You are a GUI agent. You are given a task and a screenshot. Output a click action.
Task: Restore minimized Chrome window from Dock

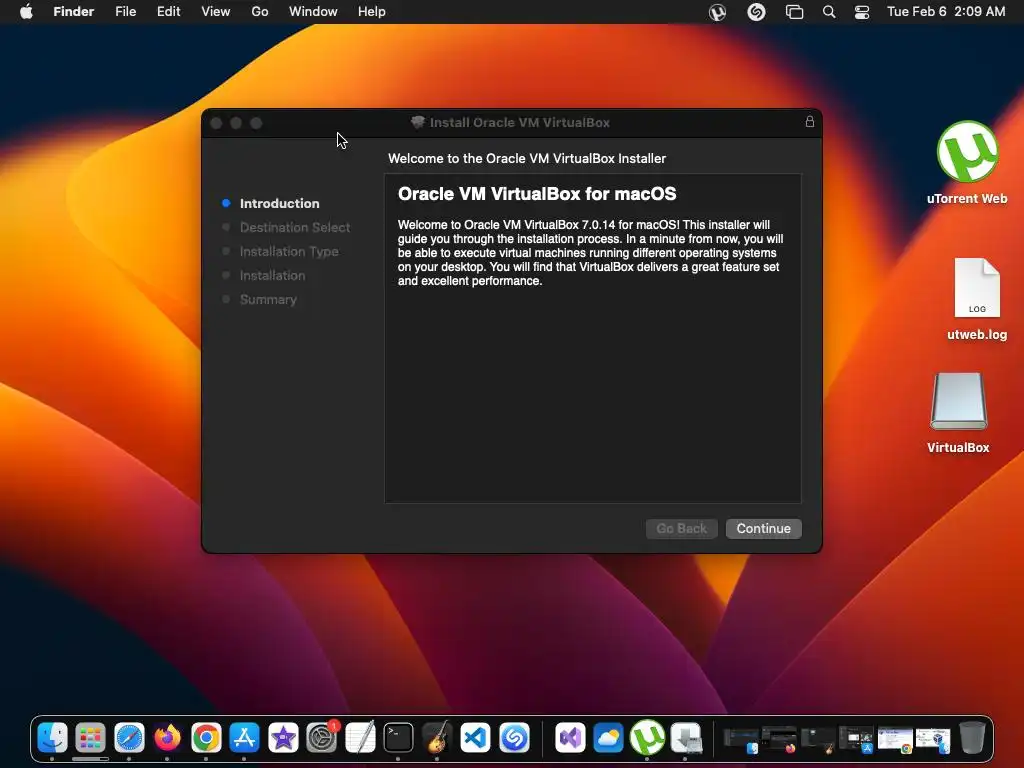coord(895,740)
